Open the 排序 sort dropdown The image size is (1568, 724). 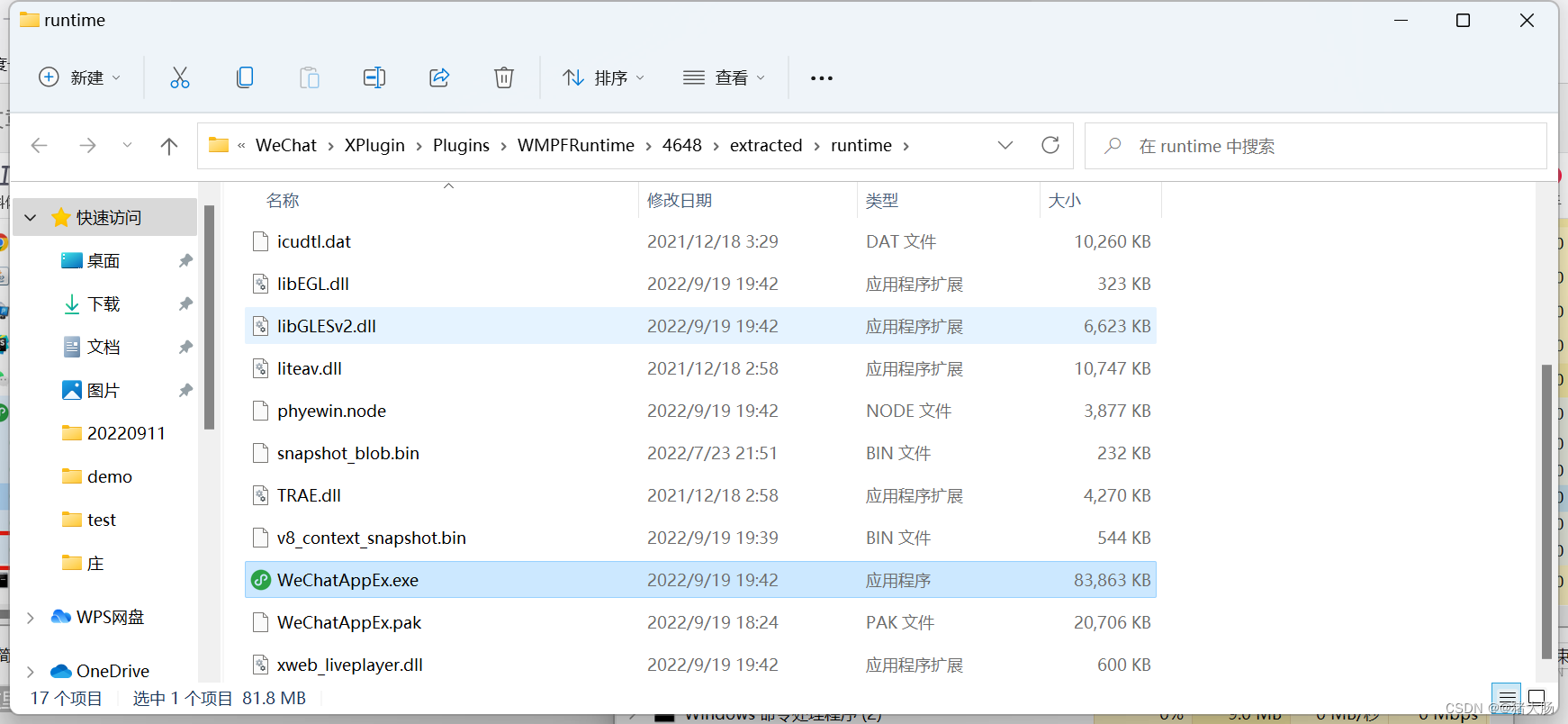[x=603, y=77]
